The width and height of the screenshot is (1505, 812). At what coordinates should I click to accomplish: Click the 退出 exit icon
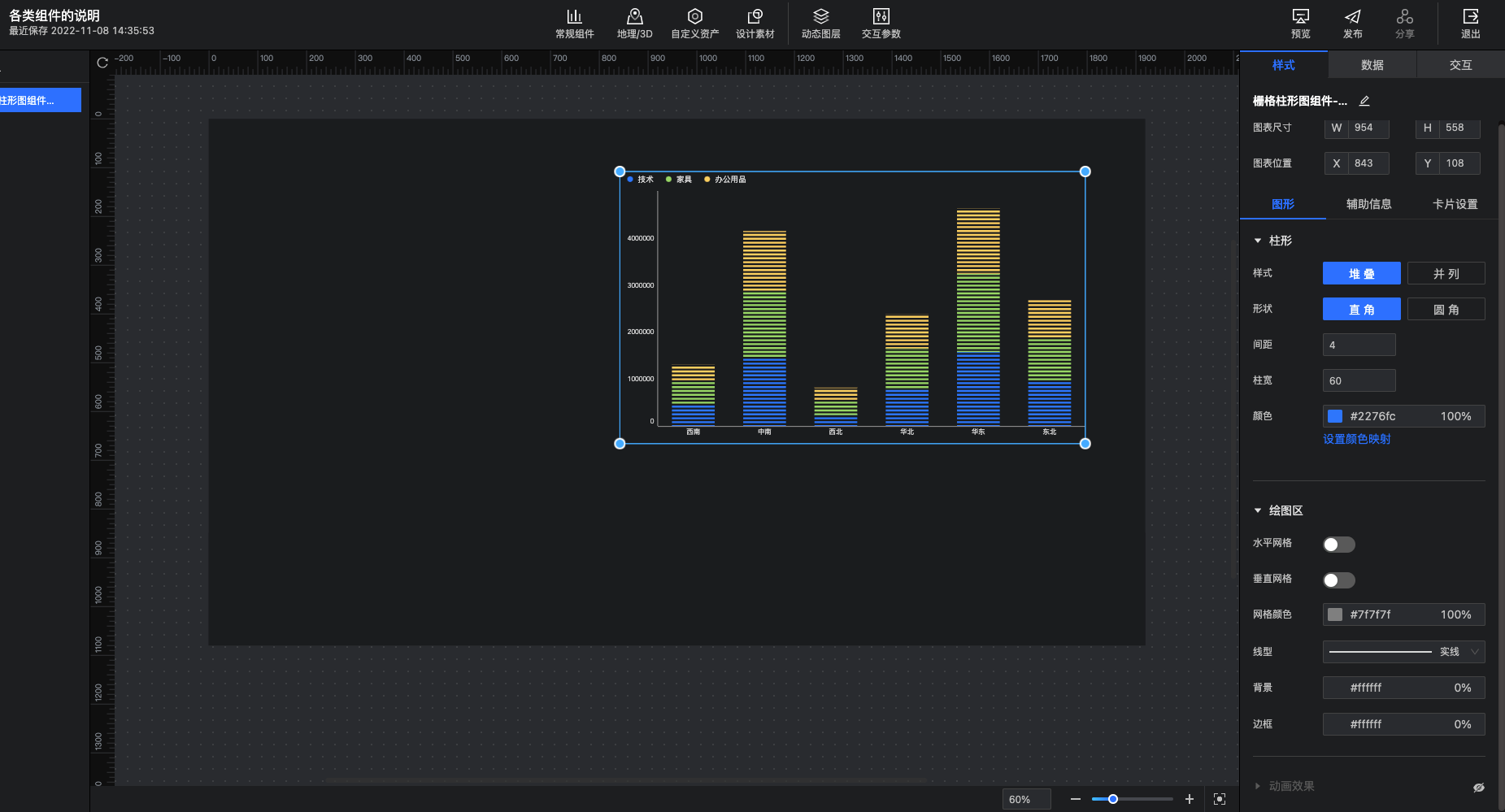[1471, 16]
